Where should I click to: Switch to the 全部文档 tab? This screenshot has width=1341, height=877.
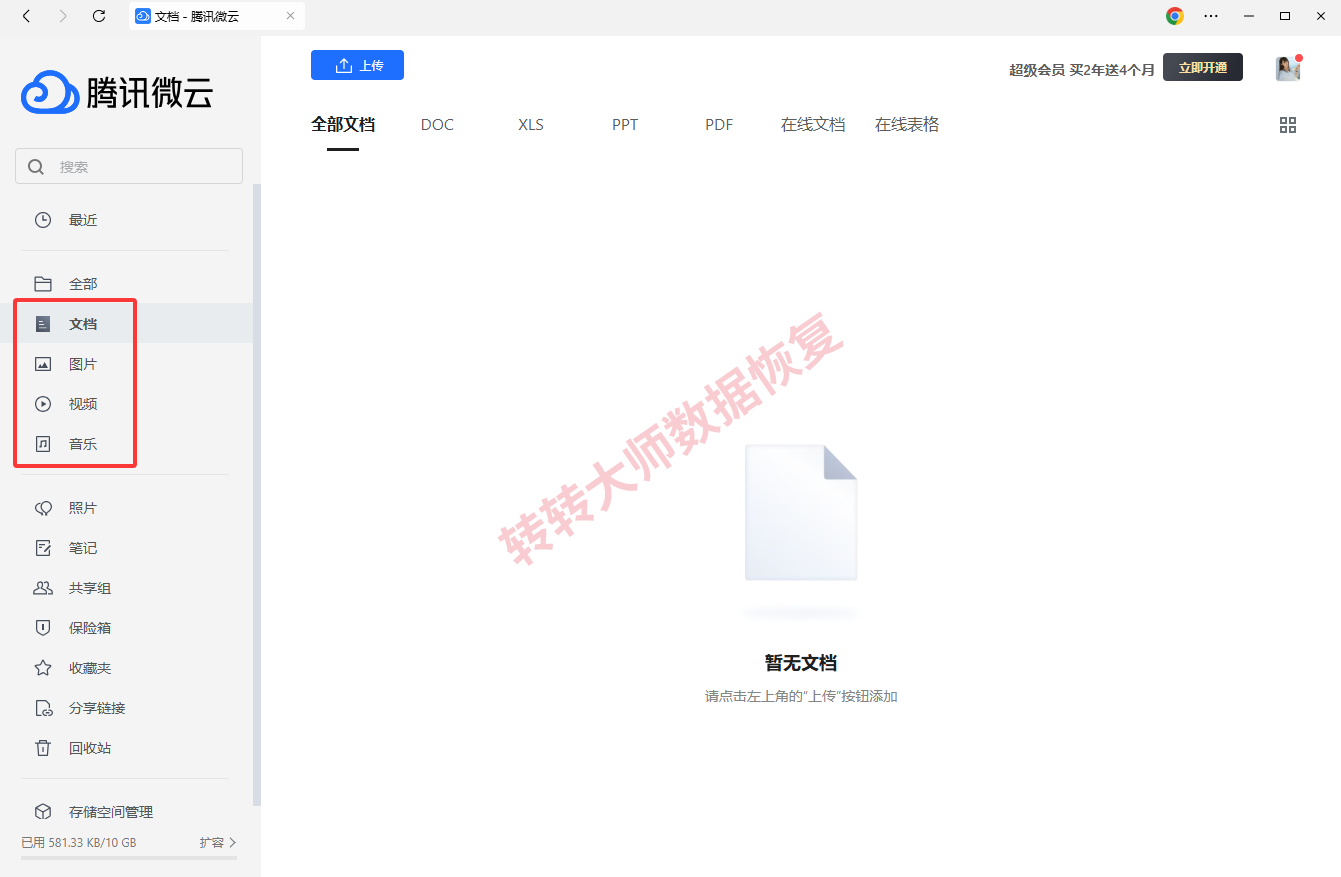pos(343,125)
